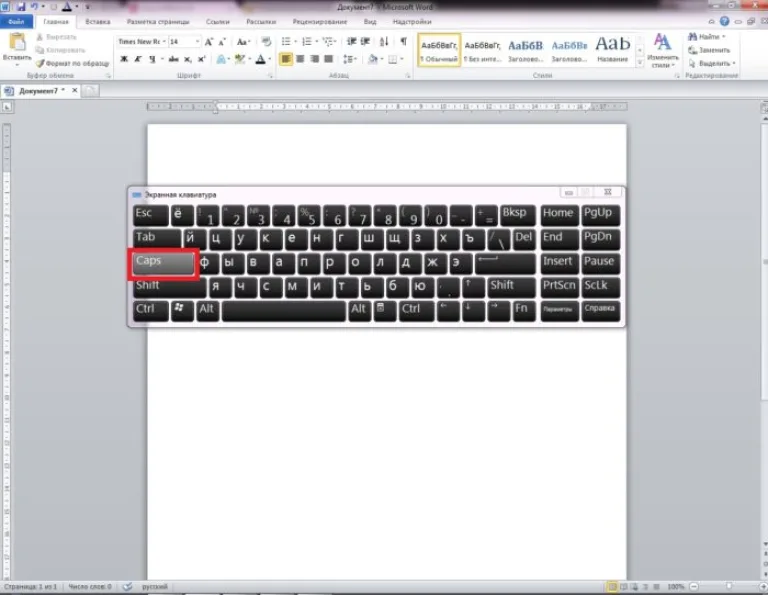The image size is (768, 595).
Task: Click the Параметры key on on-screen keyboard
Action: (559, 311)
